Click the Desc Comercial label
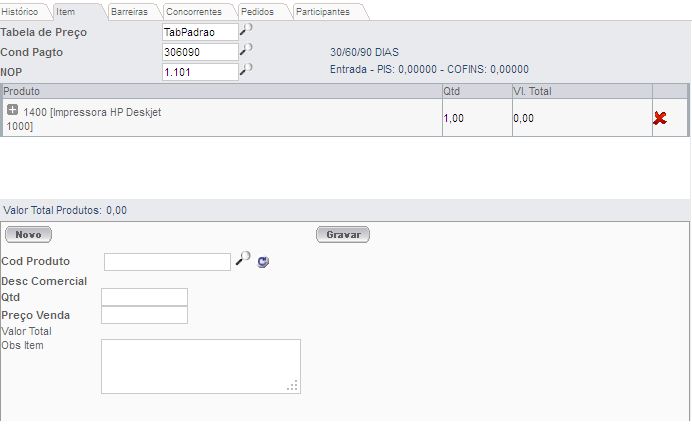Image resolution: width=692 pixels, height=429 pixels. click(x=44, y=281)
